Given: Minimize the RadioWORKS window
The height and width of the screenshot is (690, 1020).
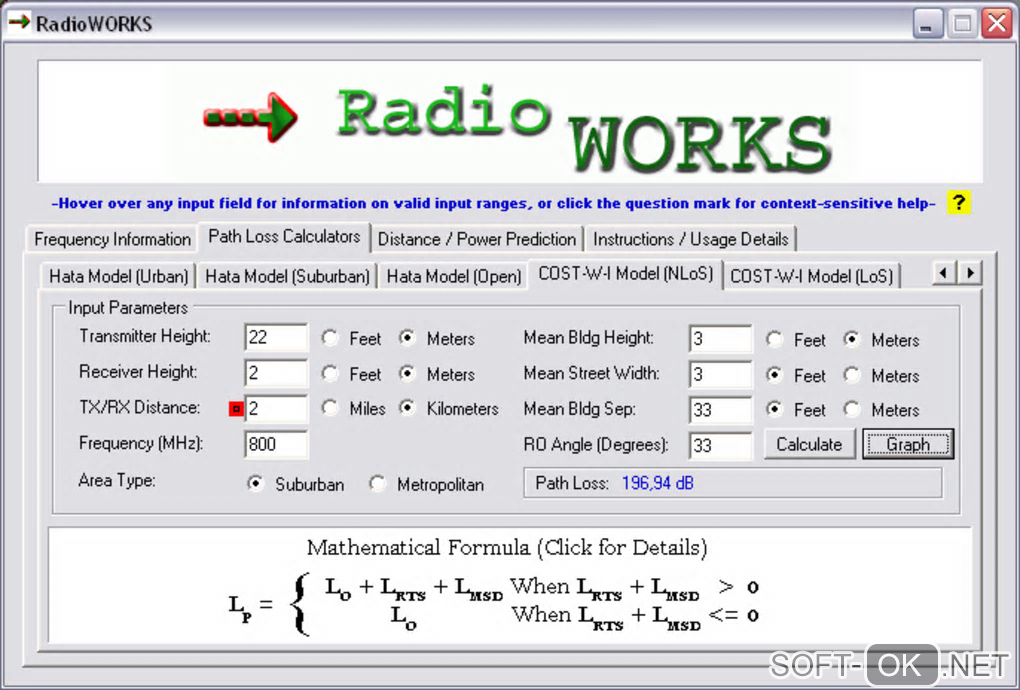Looking at the screenshot, I should pyautogui.click(x=928, y=24).
